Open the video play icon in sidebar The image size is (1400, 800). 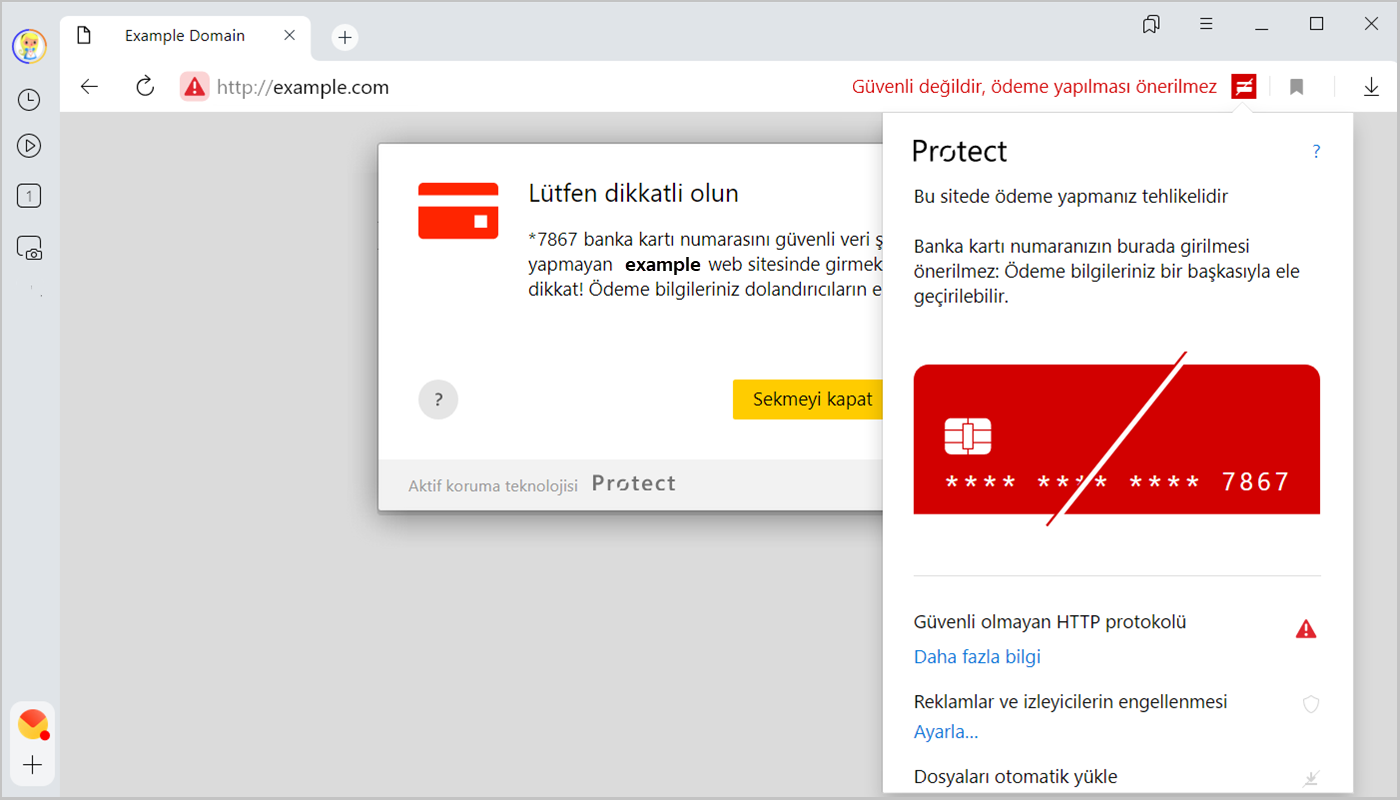click(29, 146)
